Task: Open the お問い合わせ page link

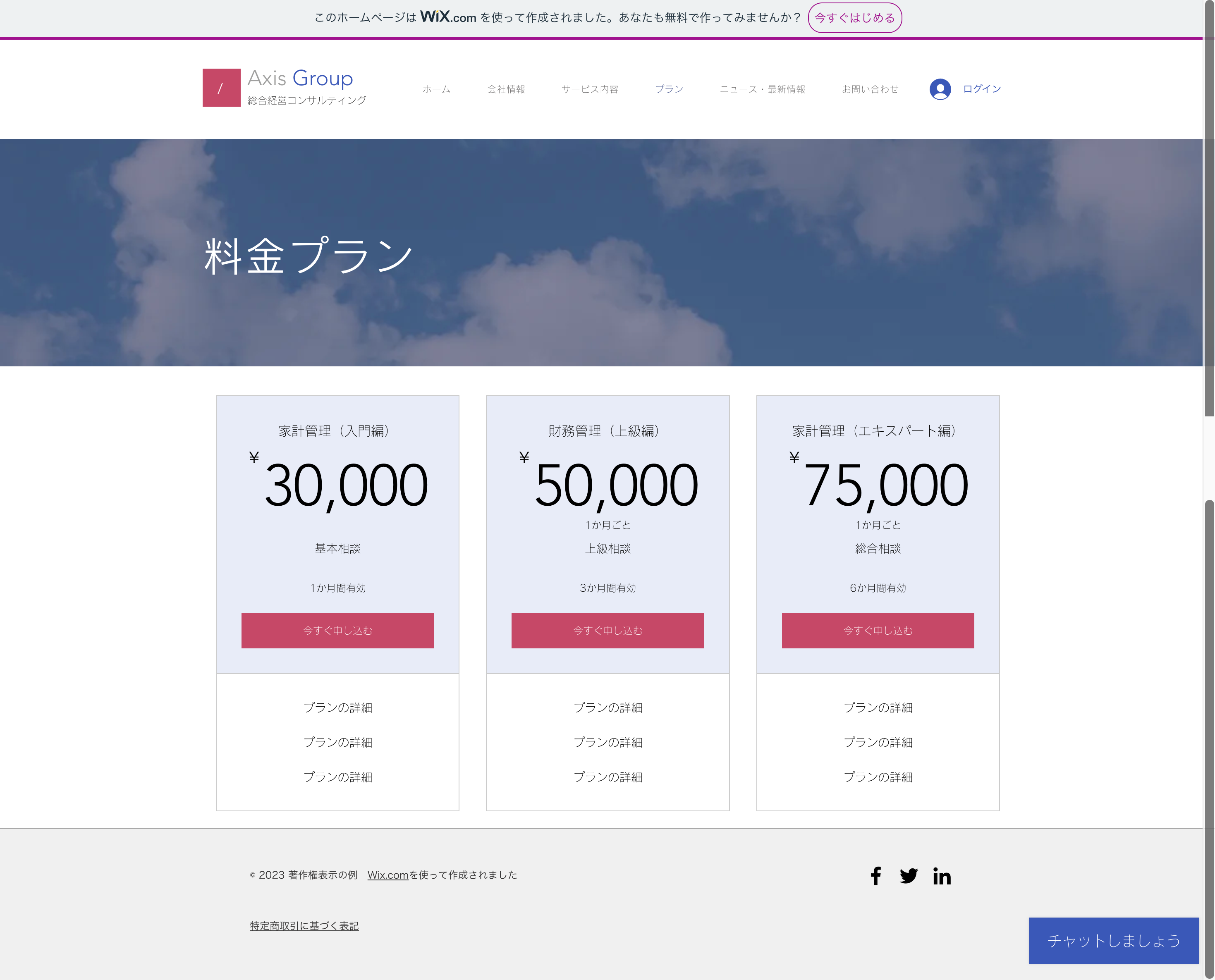Action: (x=870, y=88)
